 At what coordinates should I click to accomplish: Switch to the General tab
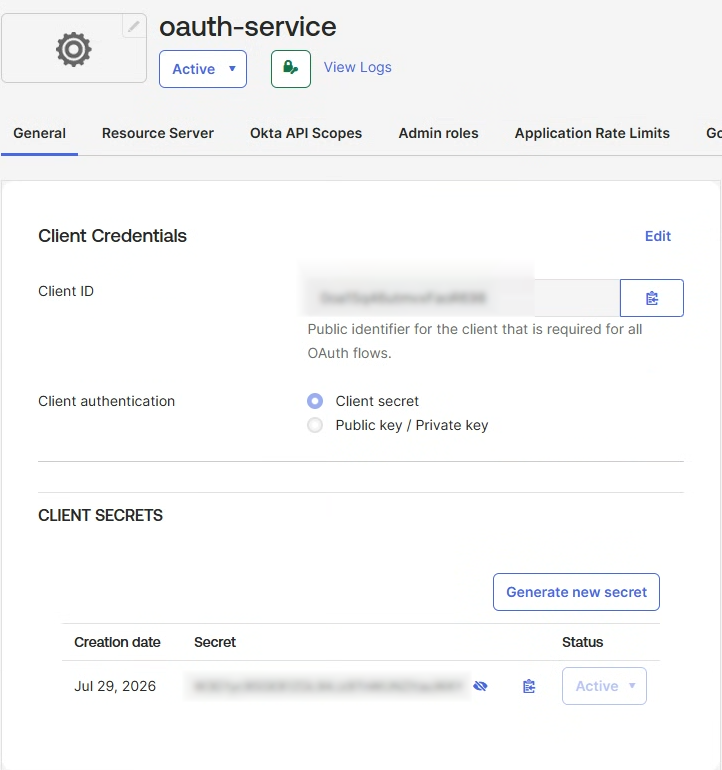[x=39, y=133]
